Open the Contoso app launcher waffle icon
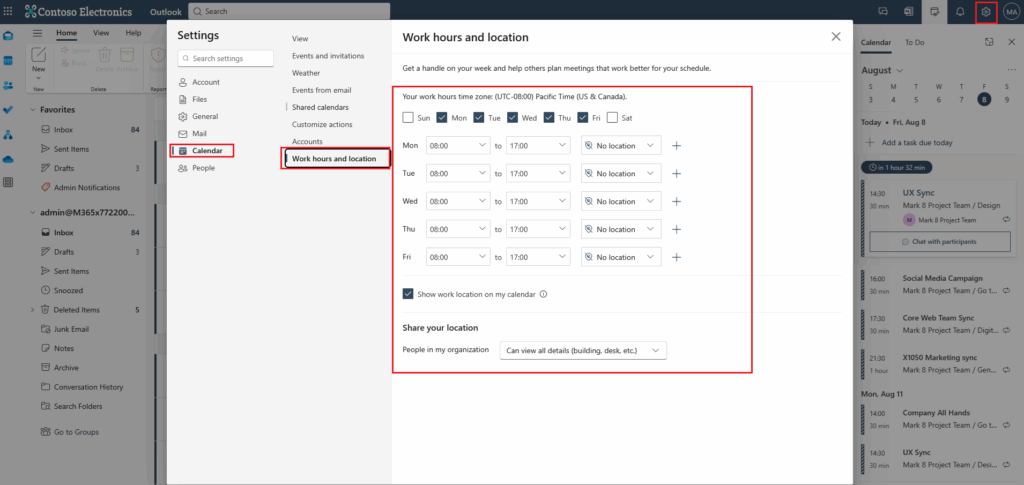 [10, 11]
